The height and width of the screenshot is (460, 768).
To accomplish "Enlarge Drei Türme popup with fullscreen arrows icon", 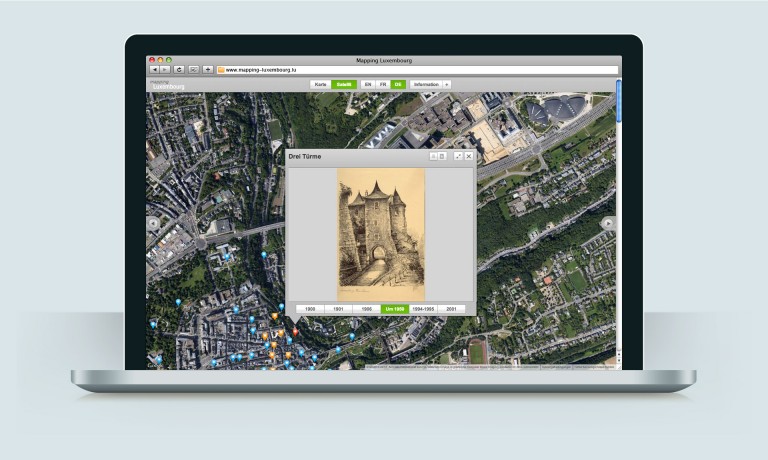I will 458,156.
